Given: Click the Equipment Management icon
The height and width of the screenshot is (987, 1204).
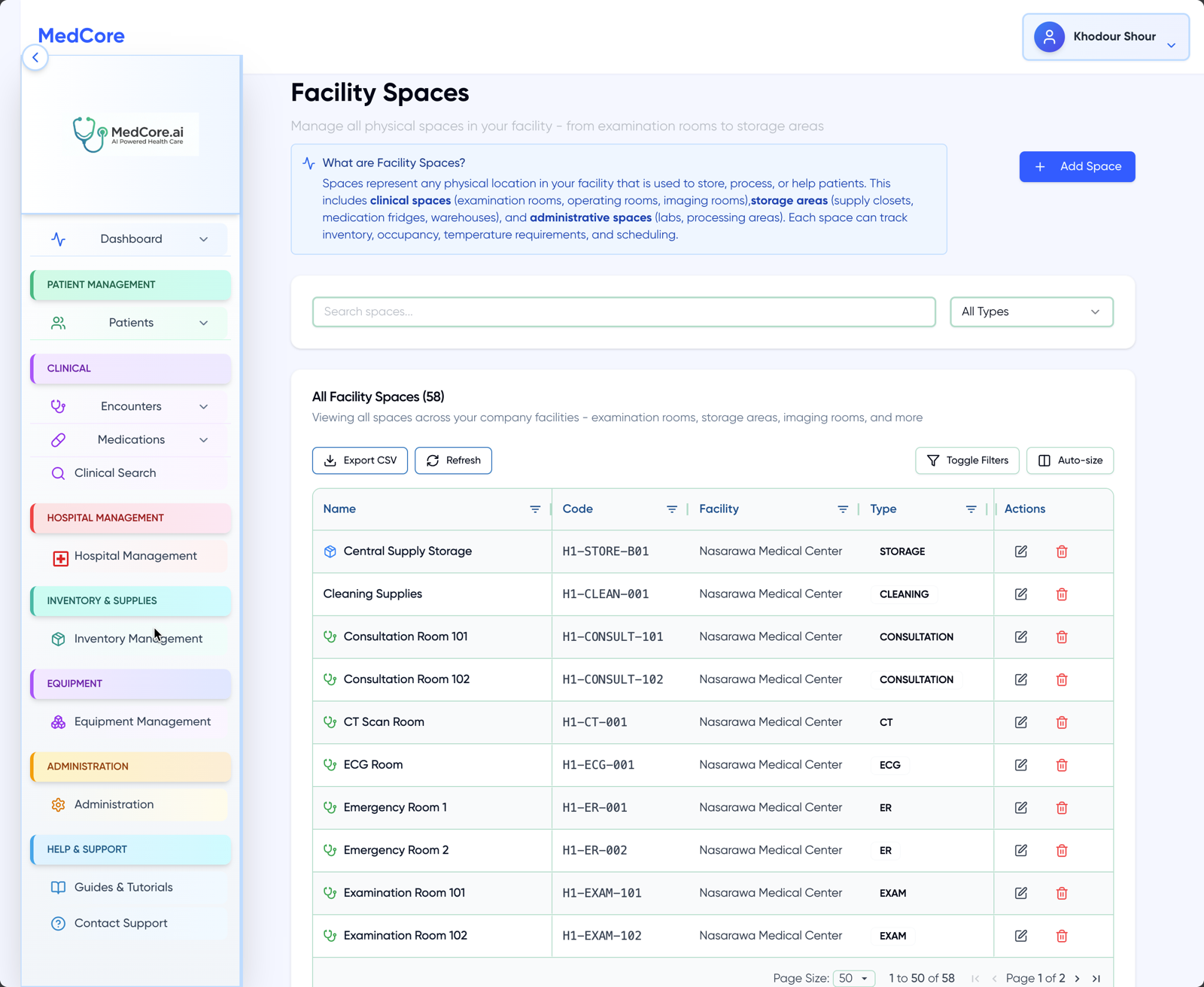Looking at the screenshot, I should 58,721.
